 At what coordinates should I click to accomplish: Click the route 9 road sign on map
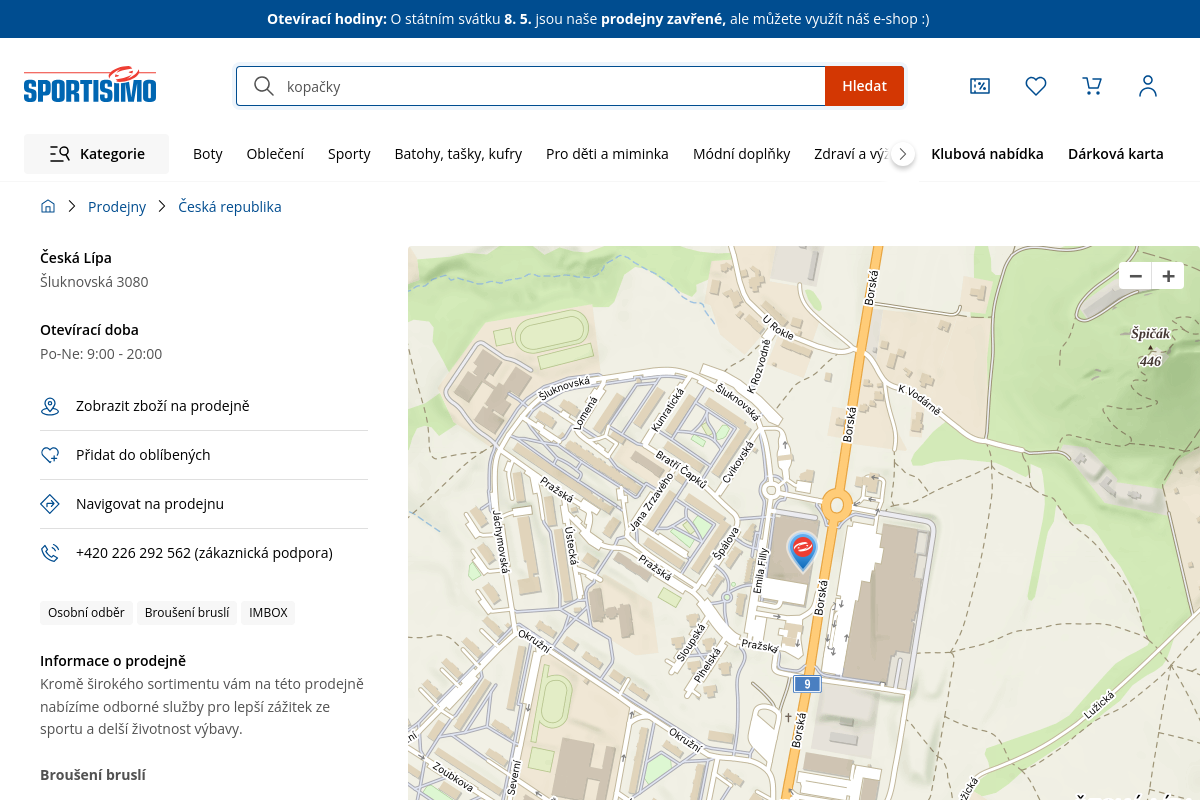tap(807, 684)
